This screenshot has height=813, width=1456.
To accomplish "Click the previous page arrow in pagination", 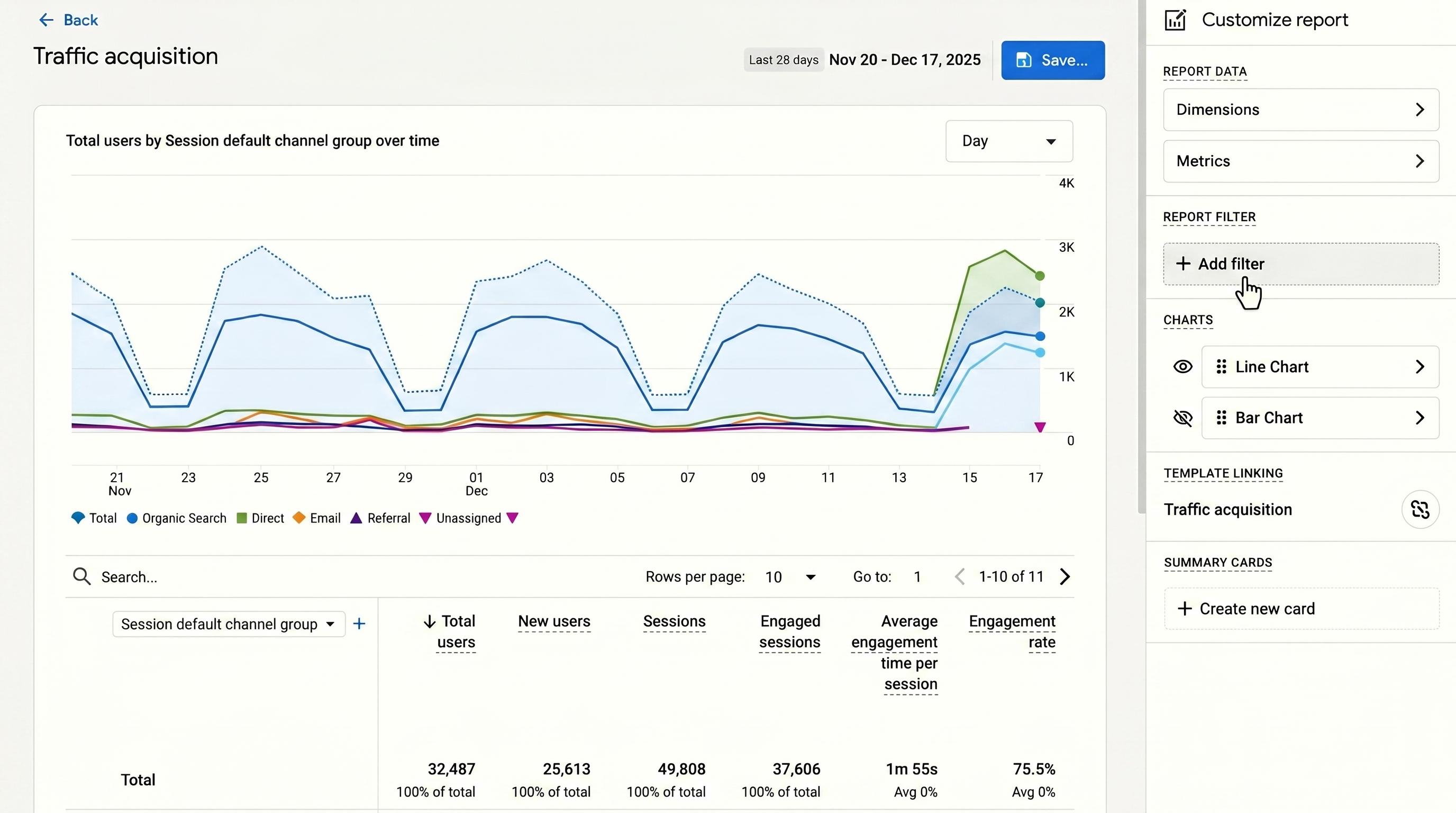I will [959, 577].
